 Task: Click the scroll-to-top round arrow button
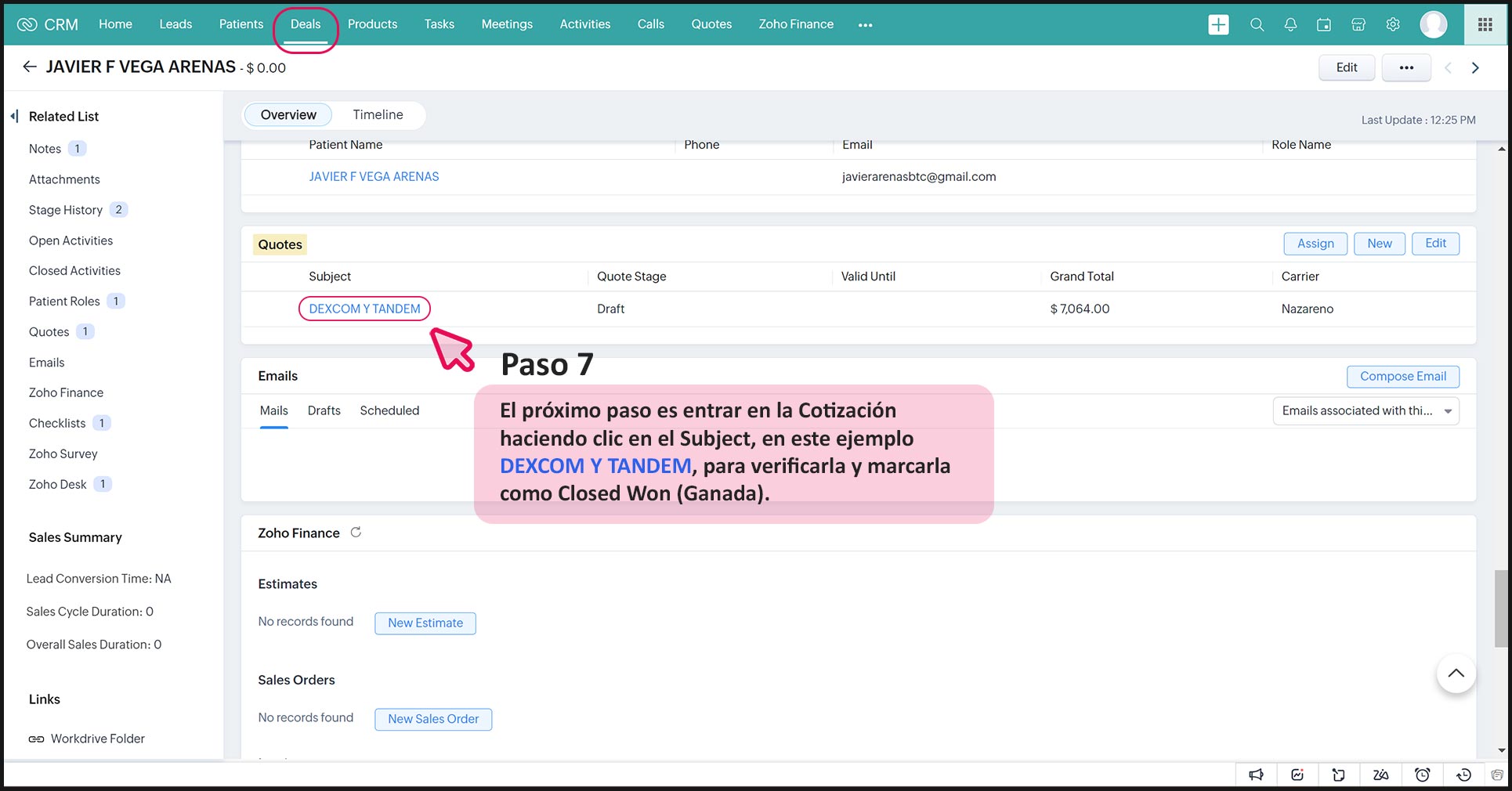(1456, 674)
